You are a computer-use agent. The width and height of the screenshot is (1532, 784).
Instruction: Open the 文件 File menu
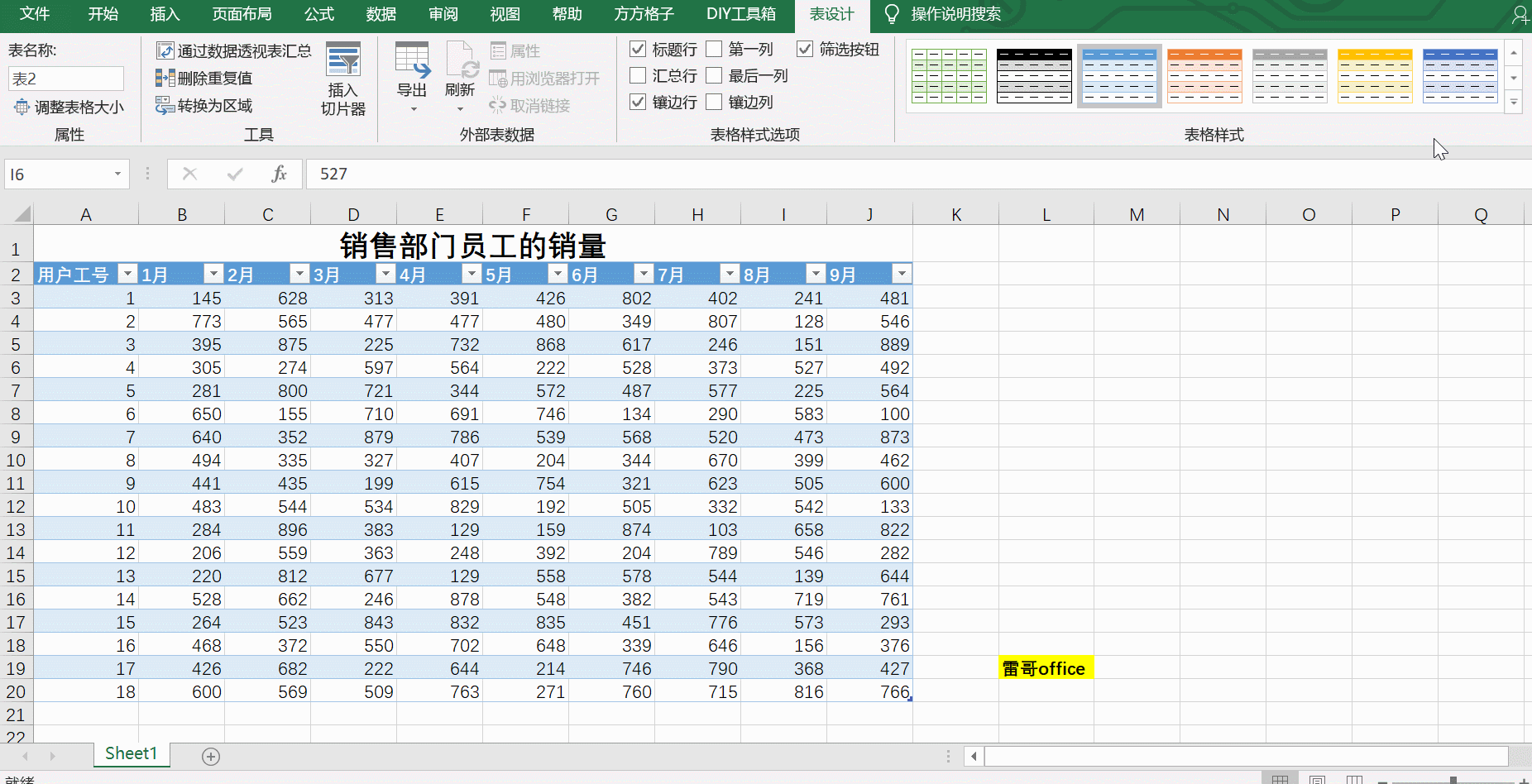35,14
